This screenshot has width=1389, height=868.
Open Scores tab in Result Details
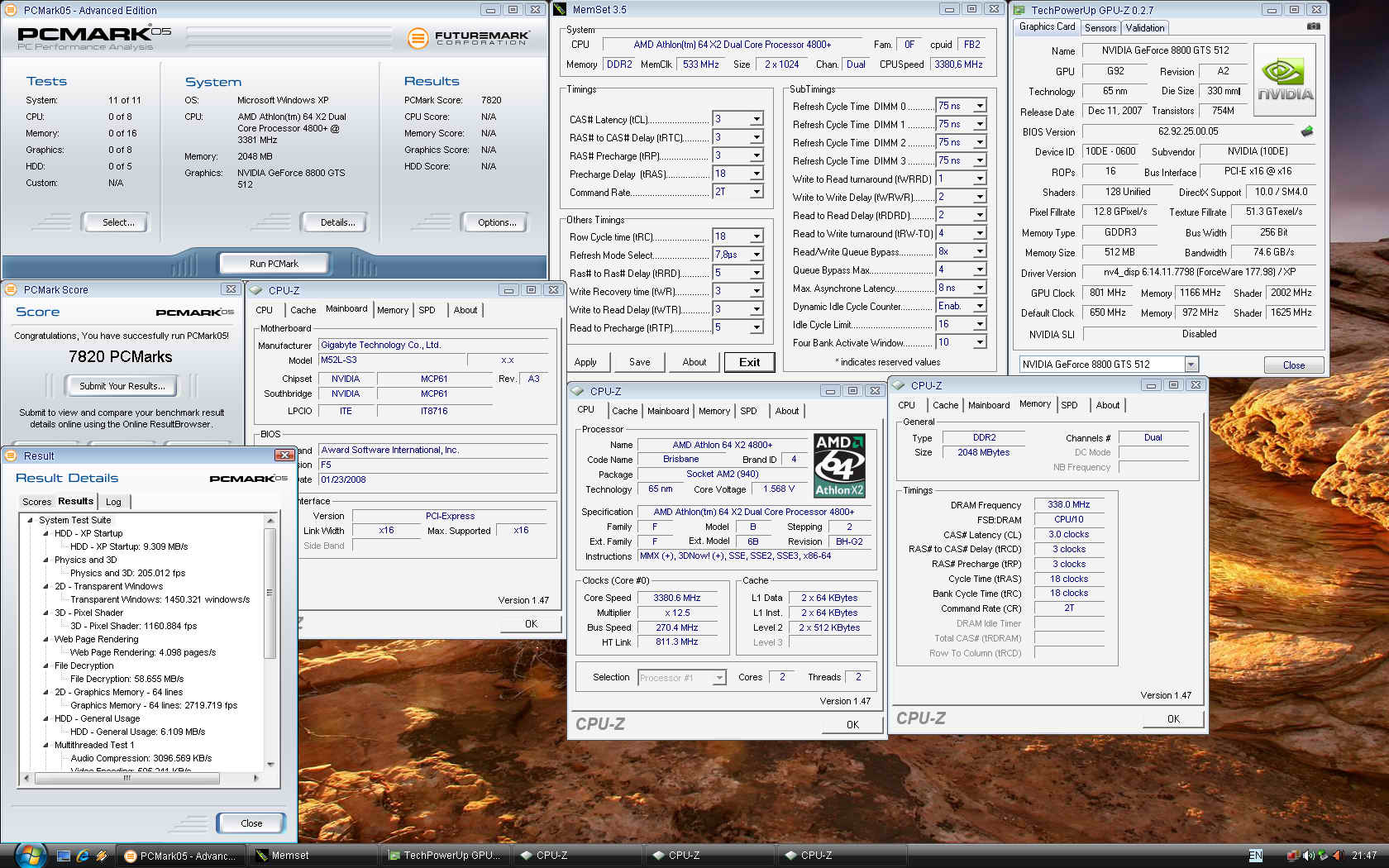[36, 502]
